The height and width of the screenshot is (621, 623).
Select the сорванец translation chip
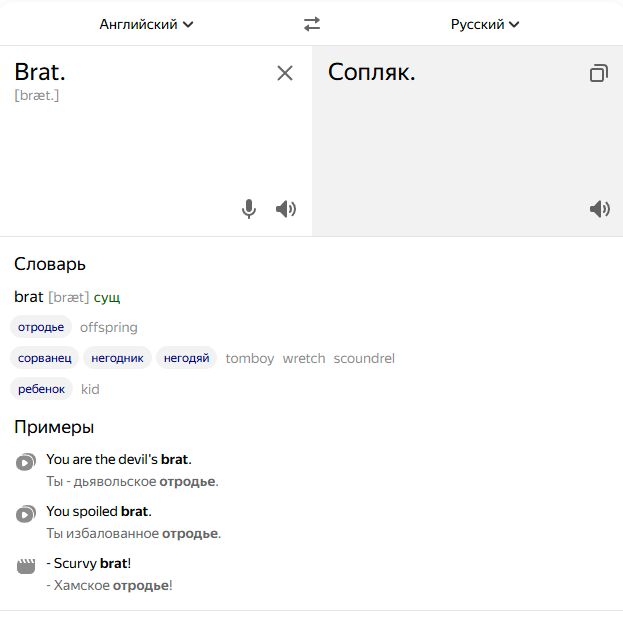pyautogui.click(x=44, y=358)
